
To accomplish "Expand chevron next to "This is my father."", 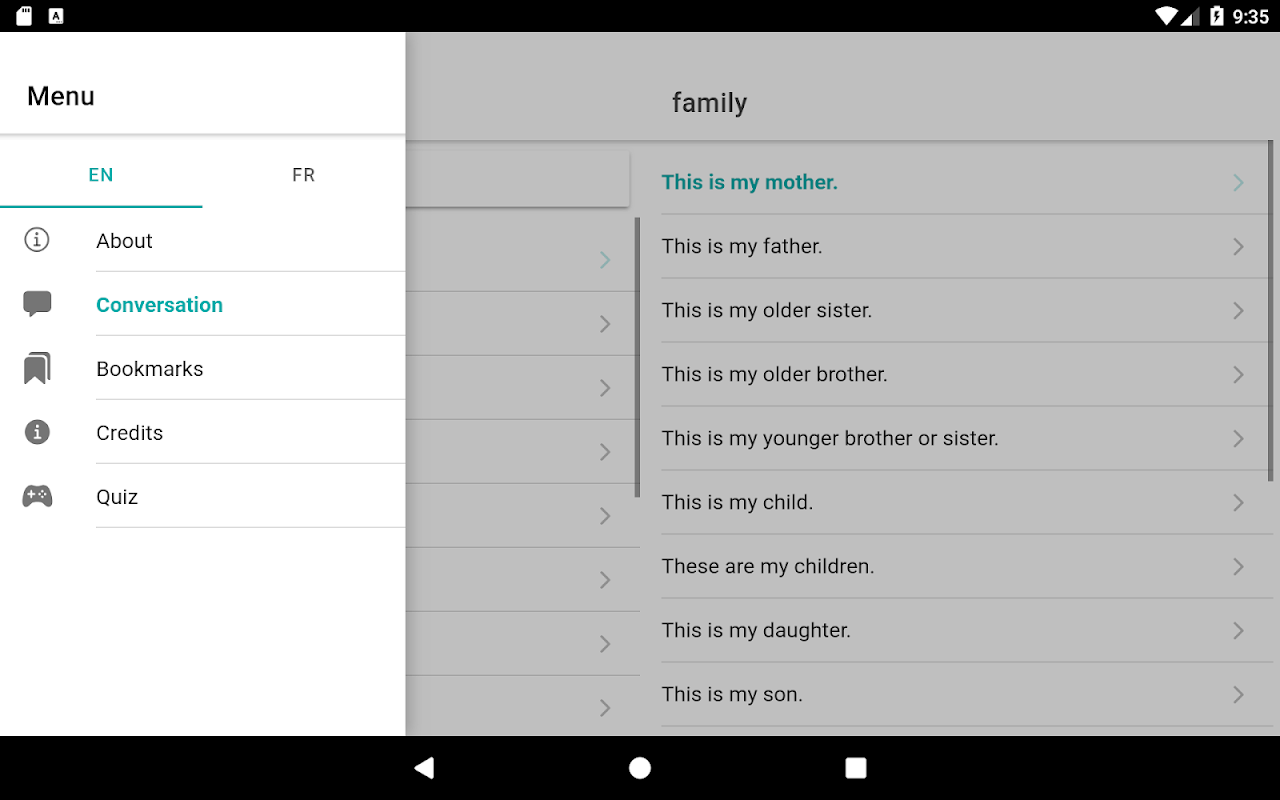I will click(x=1238, y=246).
